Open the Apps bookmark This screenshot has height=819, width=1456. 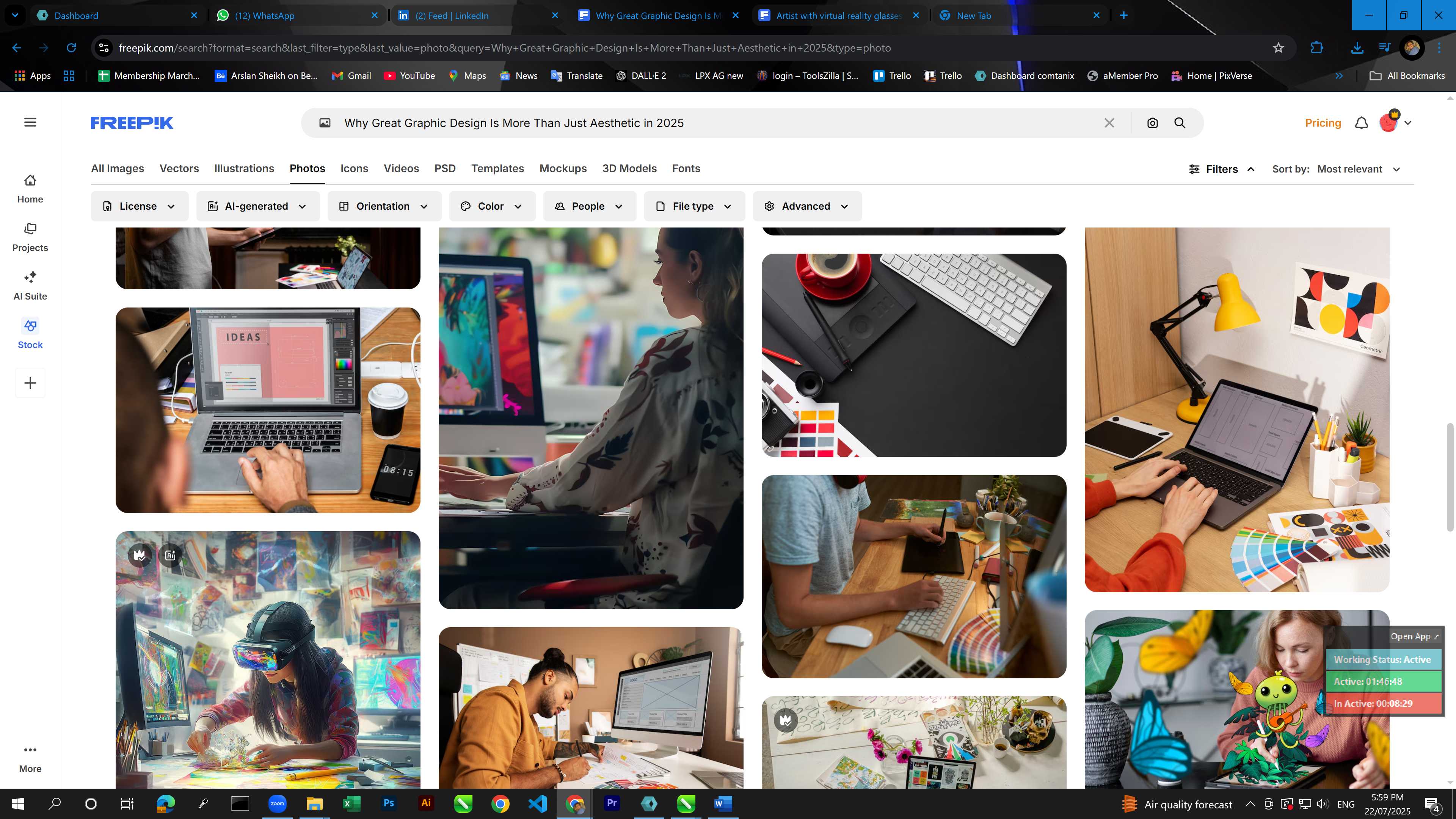pyautogui.click(x=32, y=76)
